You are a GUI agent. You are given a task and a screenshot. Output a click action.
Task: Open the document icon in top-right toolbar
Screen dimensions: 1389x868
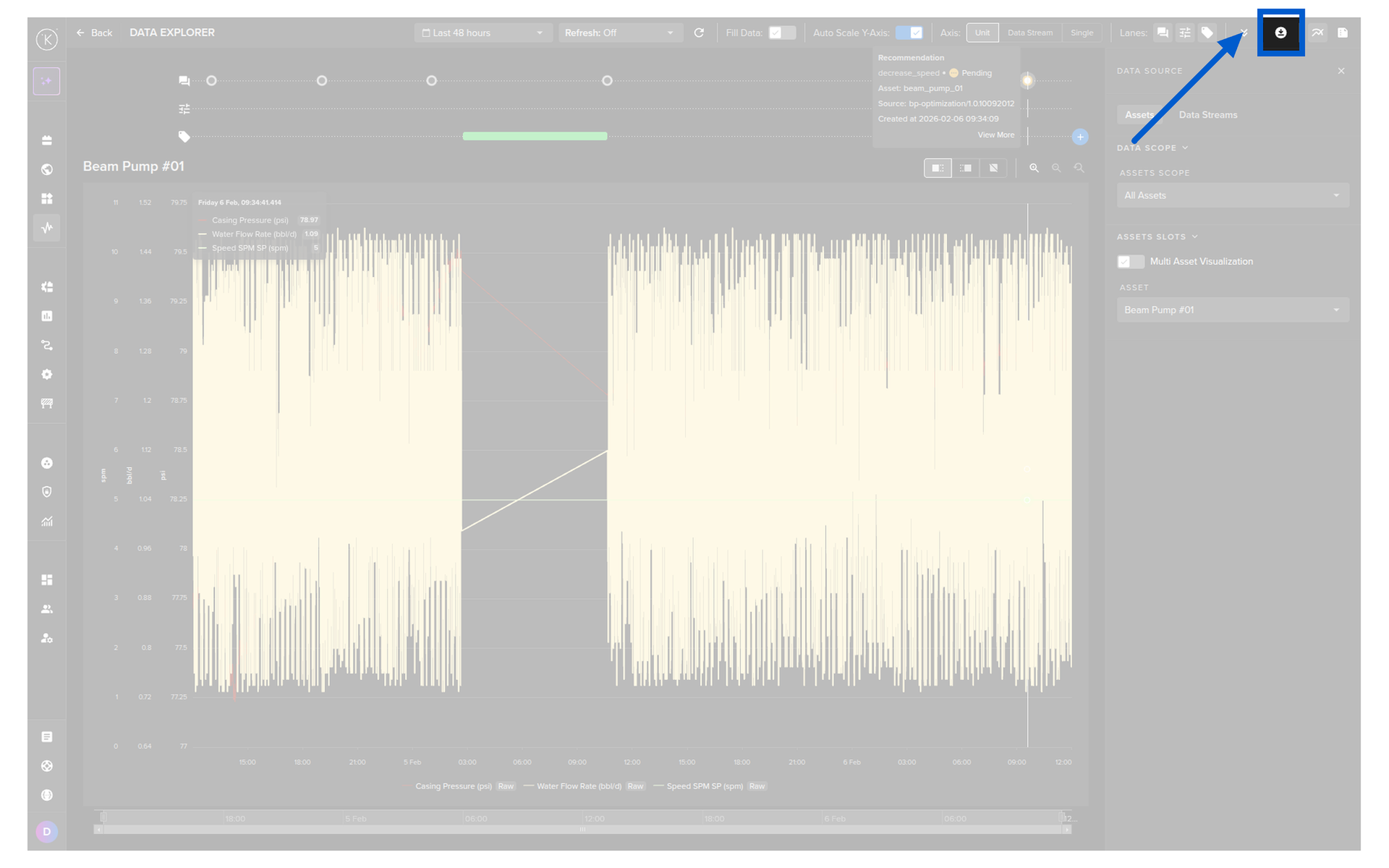(x=1343, y=33)
